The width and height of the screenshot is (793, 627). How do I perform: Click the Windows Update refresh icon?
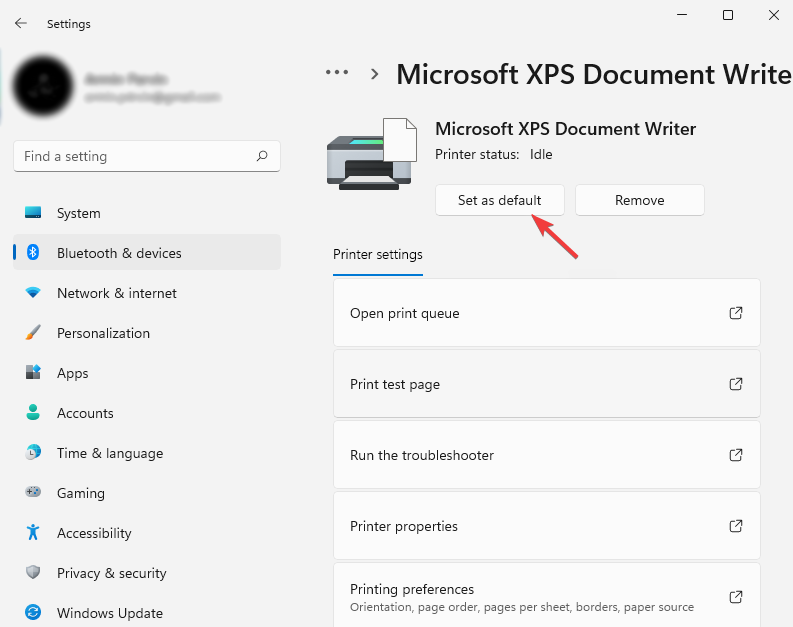pos(33,612)
